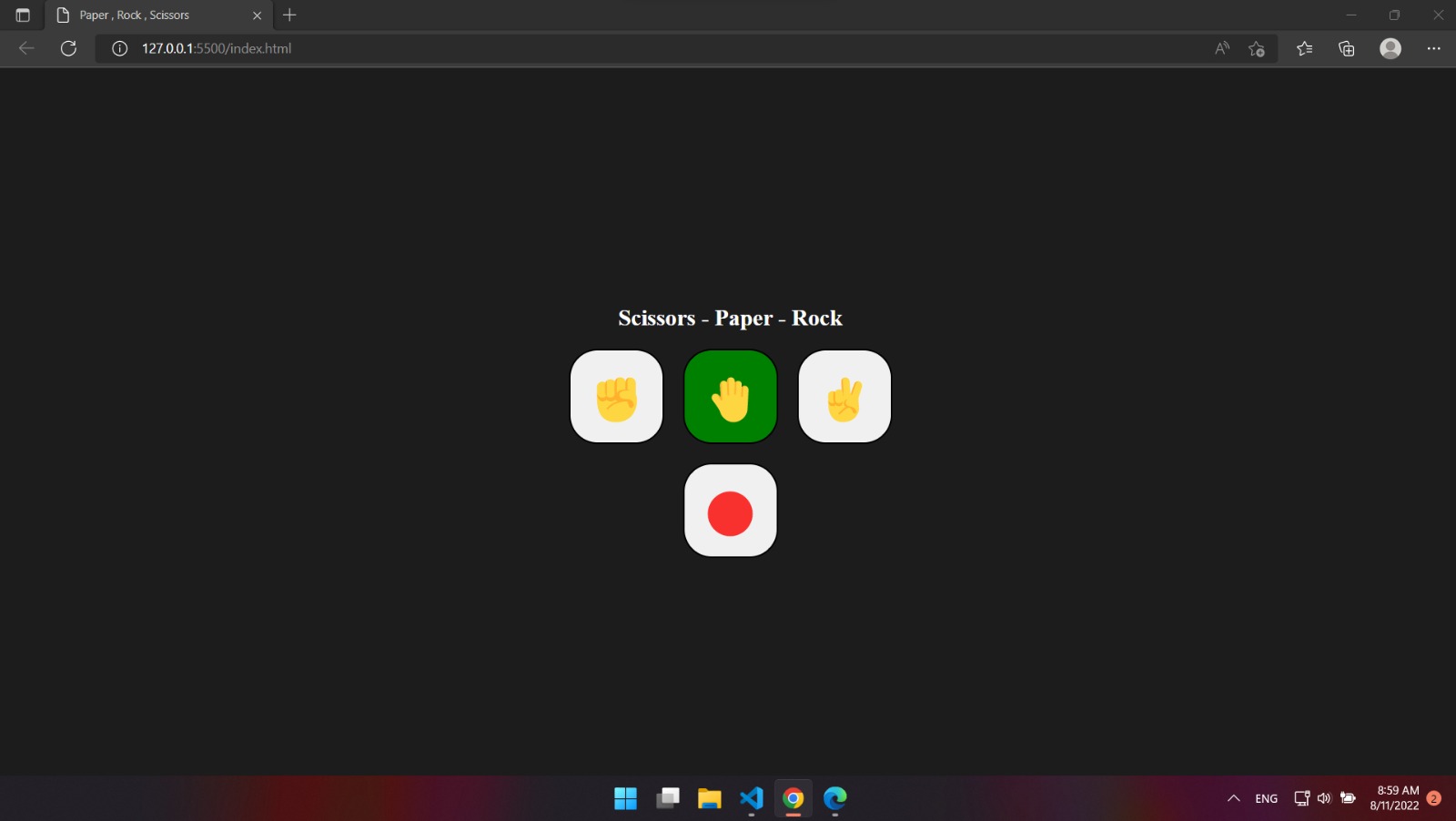This screenshot has height=821, width=1456.
Task: Go back using the browser back arrow
Action: [x=26, y=48]
